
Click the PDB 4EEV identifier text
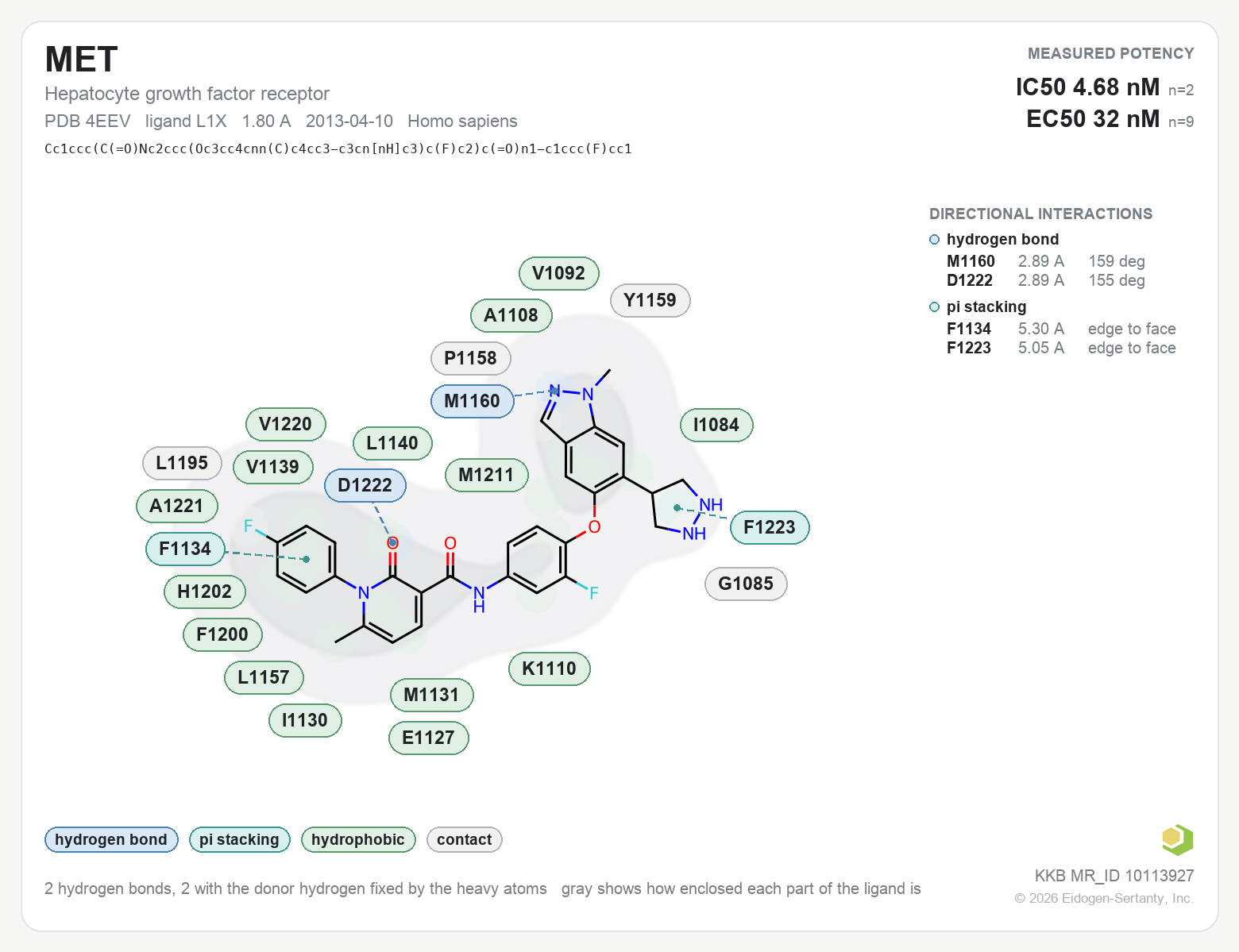tap(87, 121)
